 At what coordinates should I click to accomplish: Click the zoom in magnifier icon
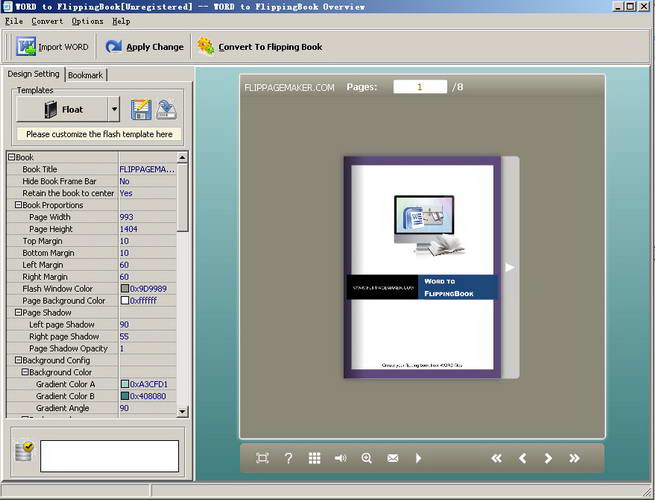pos(367,458)
